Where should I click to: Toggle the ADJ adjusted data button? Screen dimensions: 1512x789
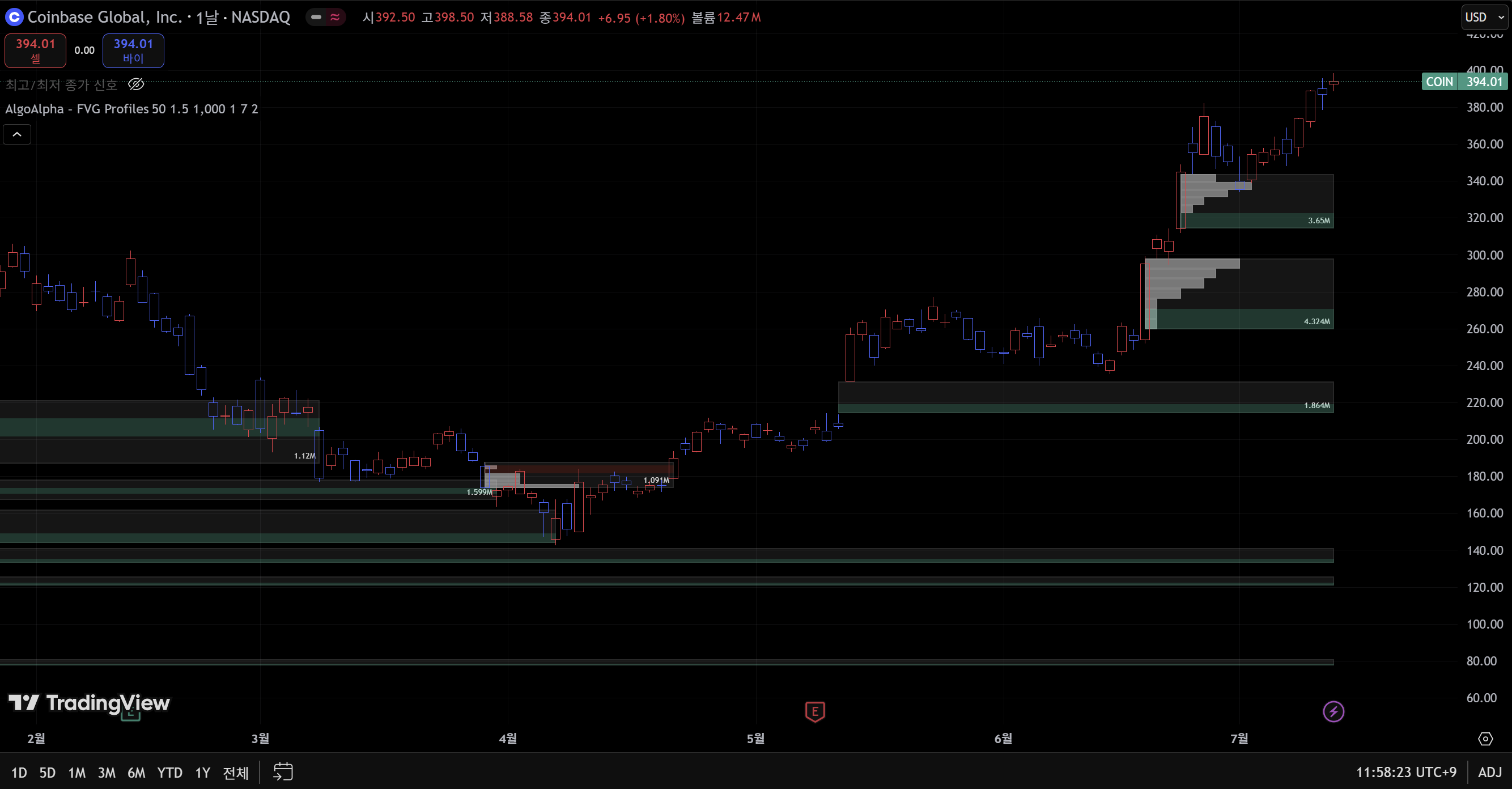click(1490, 772)
